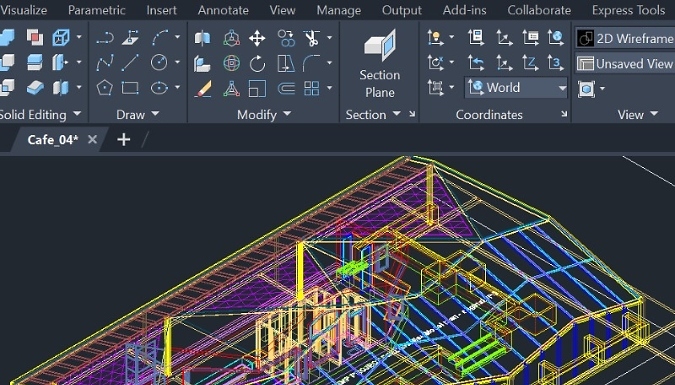Activate the 3D Scale gizmo tool

point(232,88)
